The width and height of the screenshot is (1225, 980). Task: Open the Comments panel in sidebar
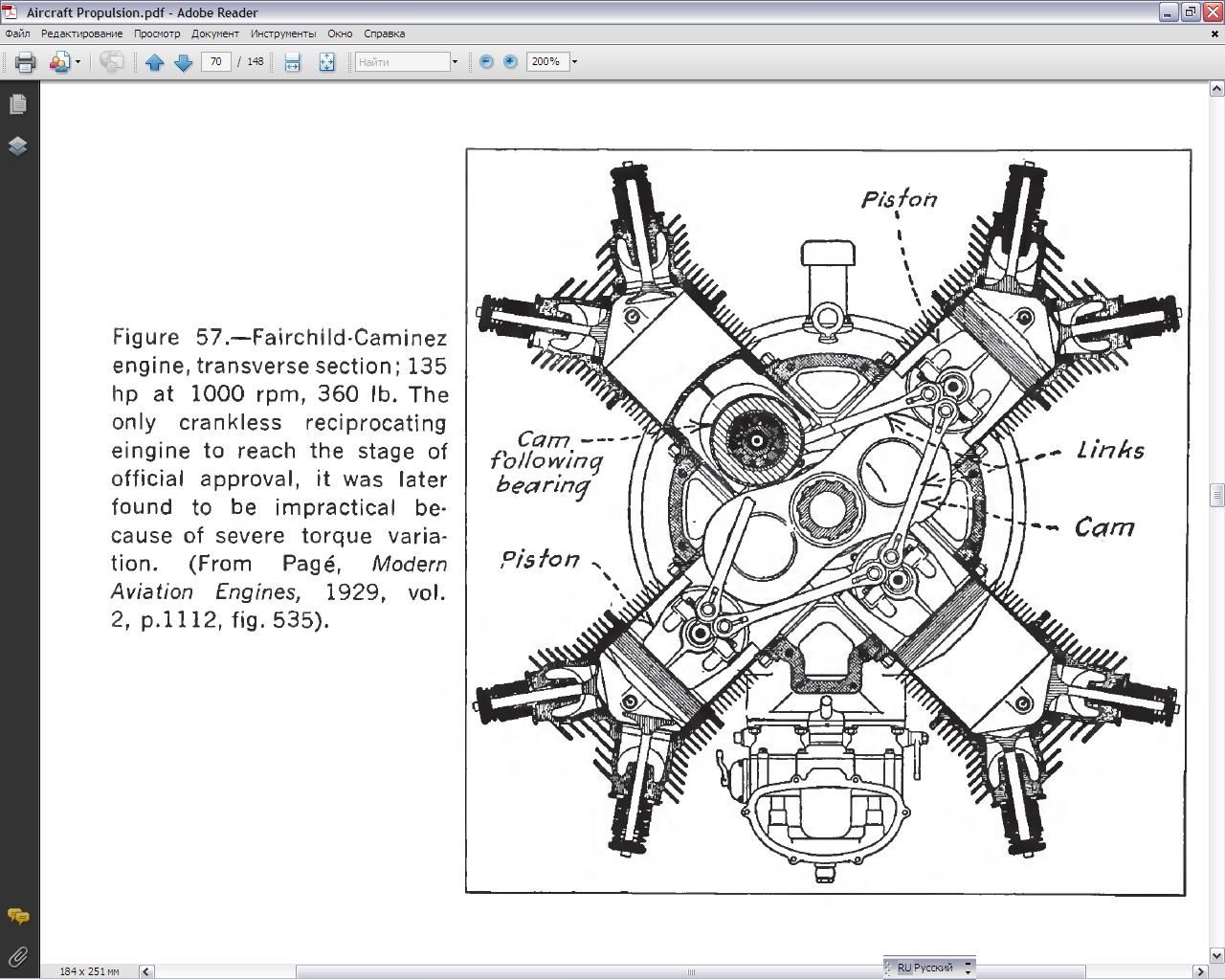(18, 917)
